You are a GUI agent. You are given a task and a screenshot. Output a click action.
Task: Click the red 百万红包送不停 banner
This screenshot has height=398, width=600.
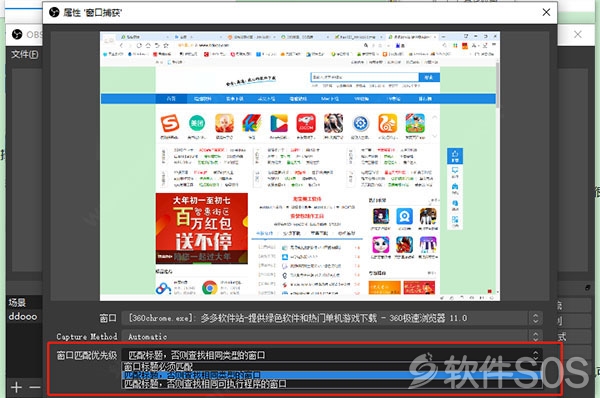(202, 228)
